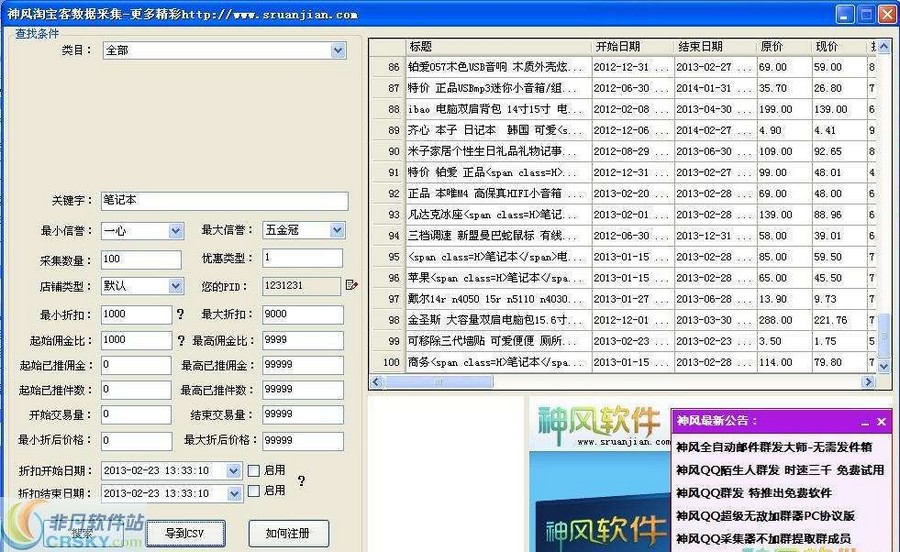900x552 pixels.
Task: Click help question mark beside date checkboxes
Action: pos(301,481)
